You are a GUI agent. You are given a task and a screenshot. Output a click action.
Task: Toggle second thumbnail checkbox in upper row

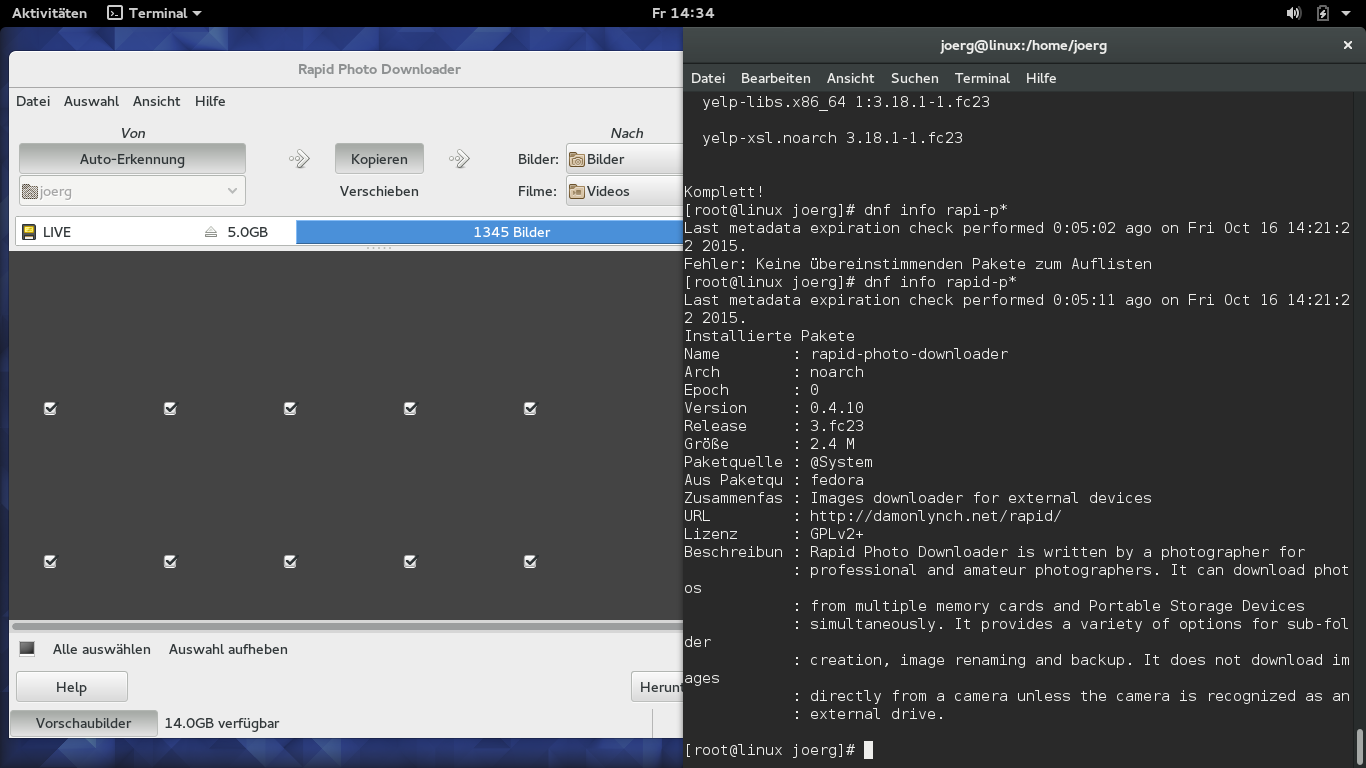pos(170,408)
